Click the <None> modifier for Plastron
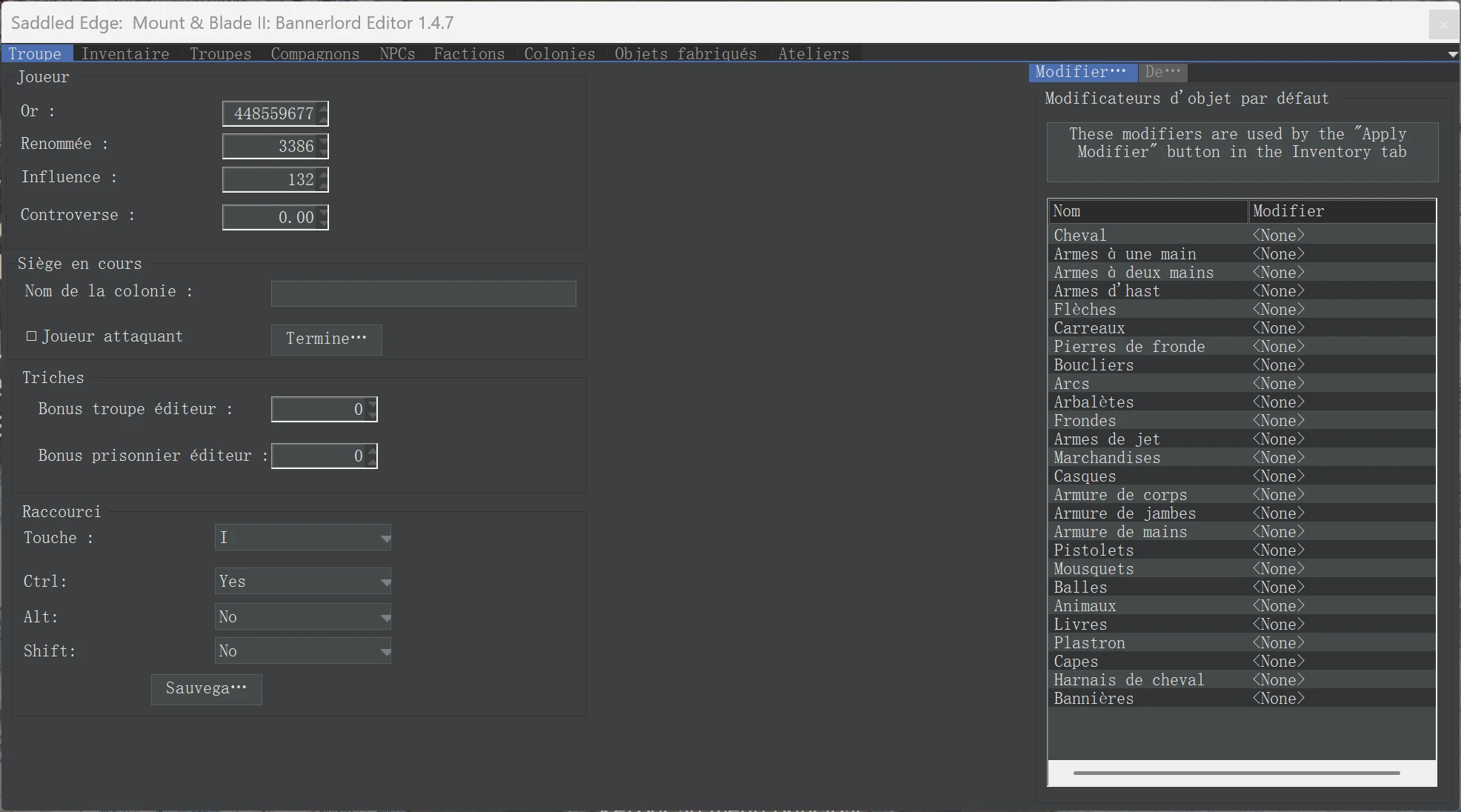Viewport: 1461px width, 812px height. 1279,643
